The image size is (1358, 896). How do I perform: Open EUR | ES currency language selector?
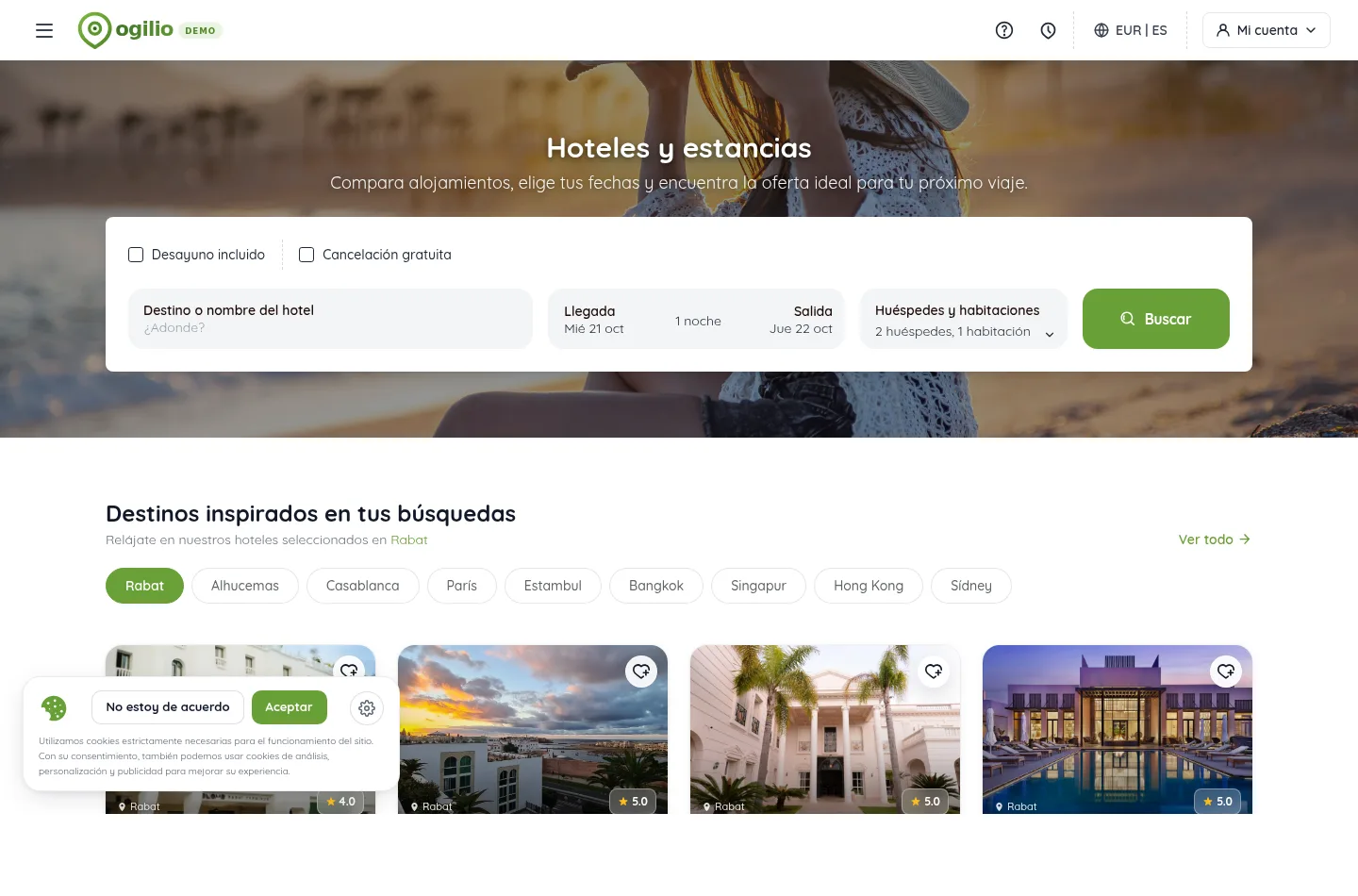point(1130,30)
